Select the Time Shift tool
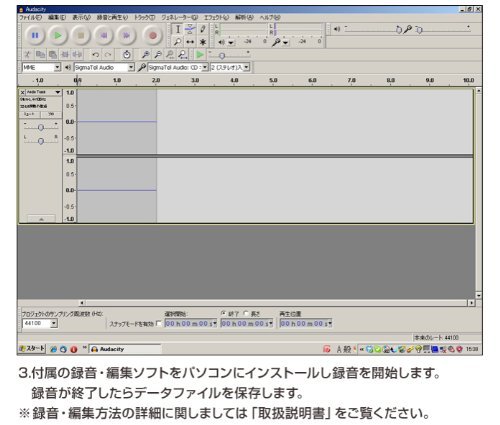Viewport: 500px width, 425px height. pos(190,42)
